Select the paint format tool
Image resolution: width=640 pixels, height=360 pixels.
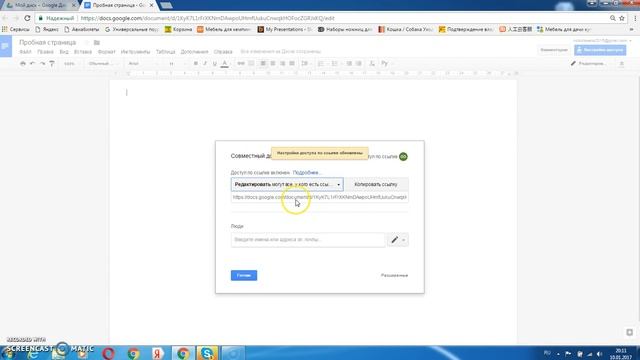pyautogui.click(x=52, y=64)
